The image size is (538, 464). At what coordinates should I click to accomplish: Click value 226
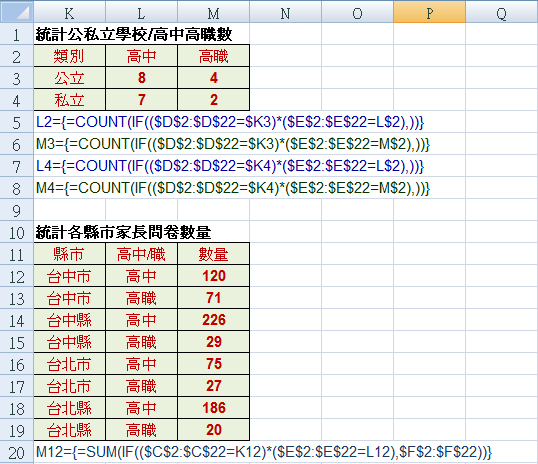[x=213, y=320]
